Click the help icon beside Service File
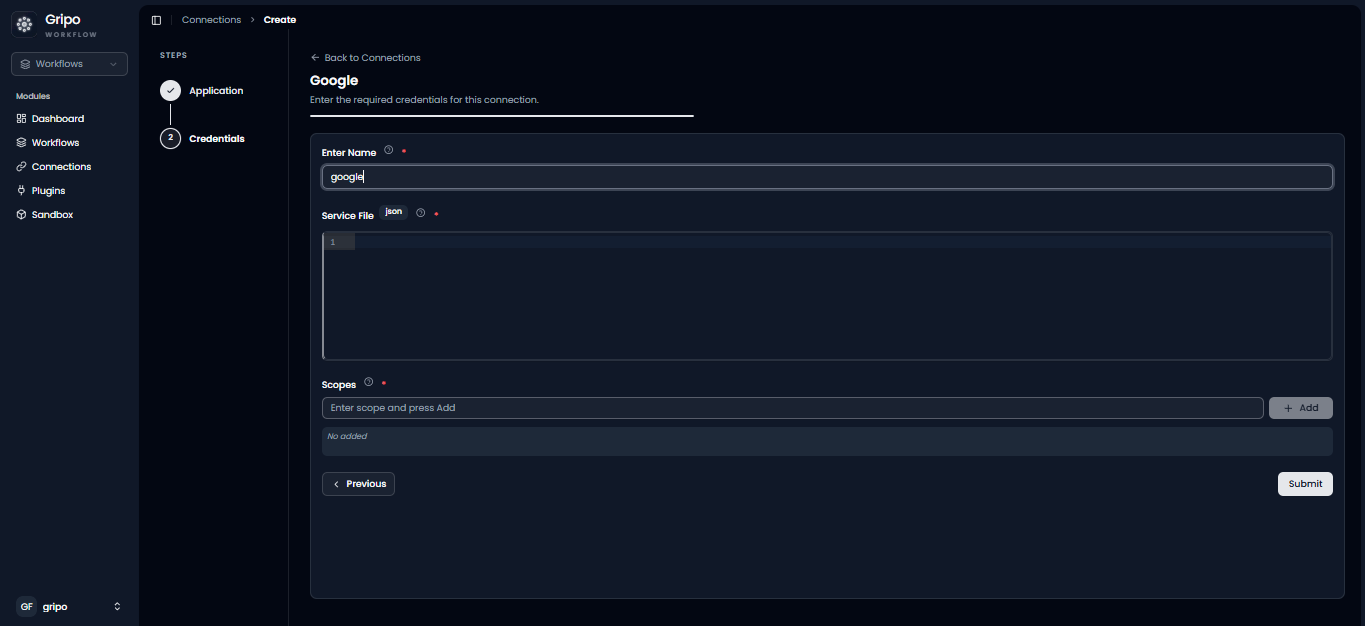The width and height of the screenshot is (1365, 626). tap(420, 213)
